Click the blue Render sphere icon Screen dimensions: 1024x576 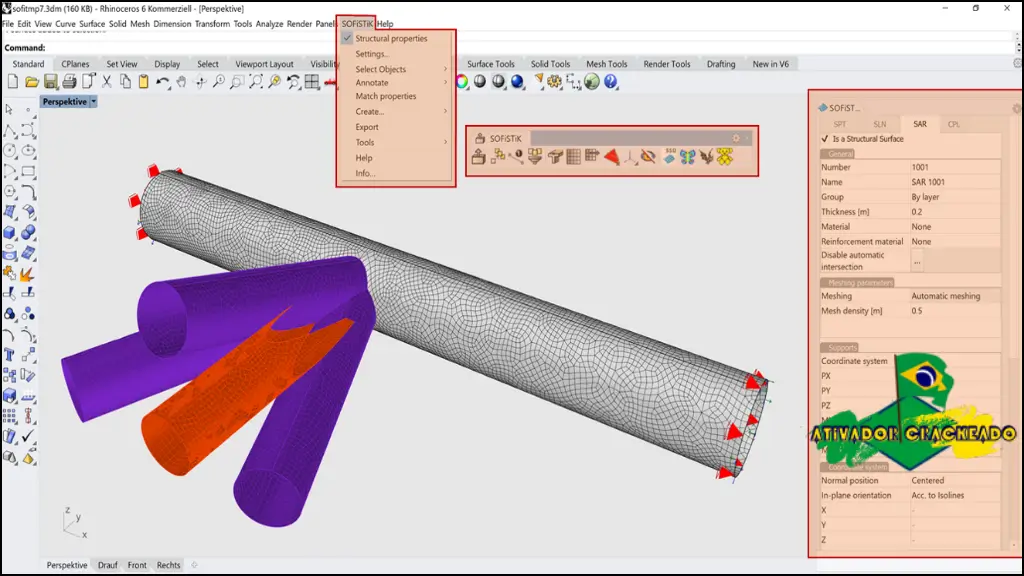pos(517,82)
